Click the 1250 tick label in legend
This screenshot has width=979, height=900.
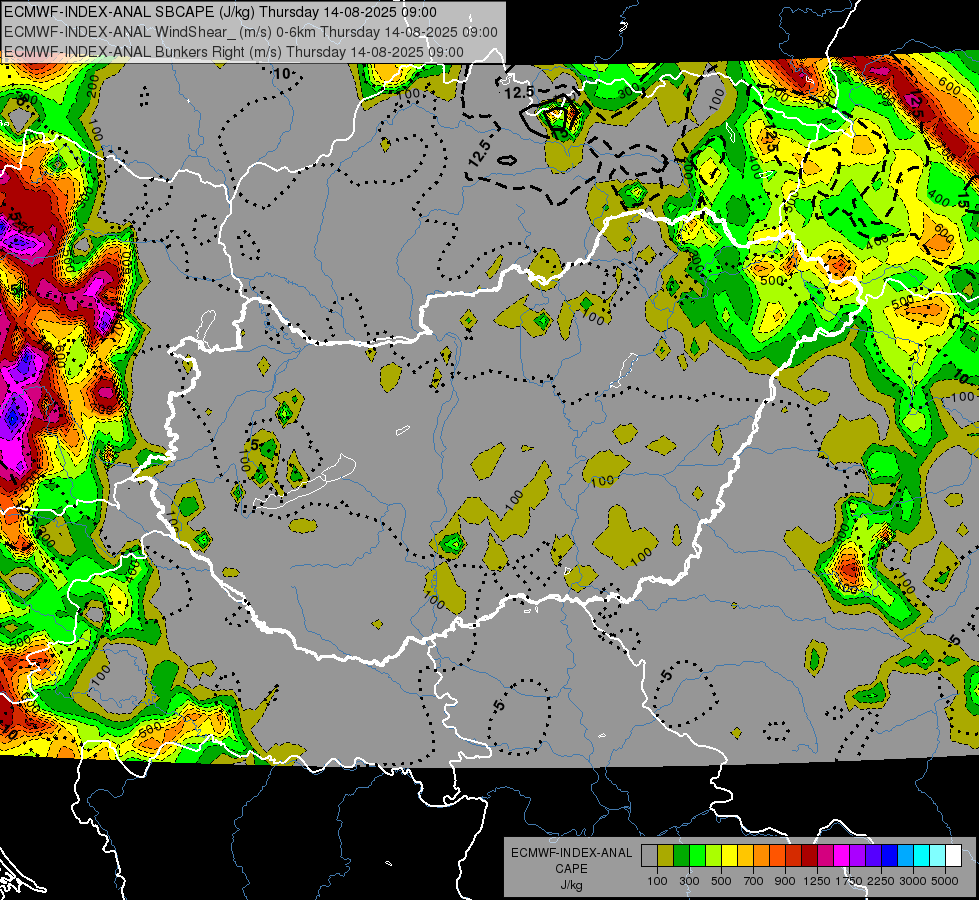click(817, 881)
